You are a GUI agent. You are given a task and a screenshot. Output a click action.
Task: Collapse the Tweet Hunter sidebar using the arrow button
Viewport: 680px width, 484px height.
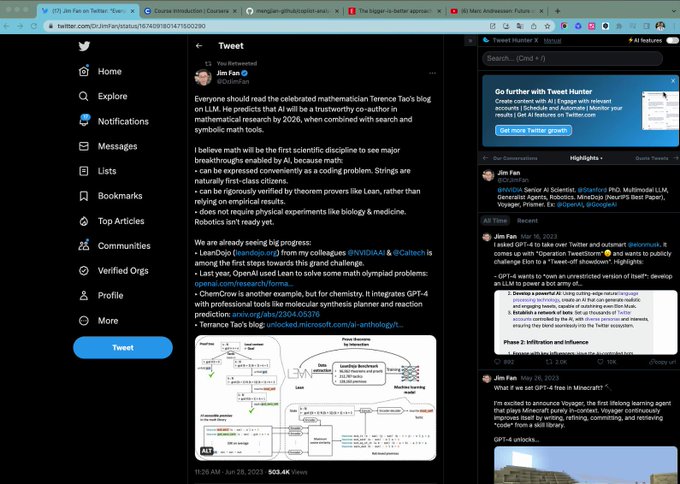click(x=470, y=41)
